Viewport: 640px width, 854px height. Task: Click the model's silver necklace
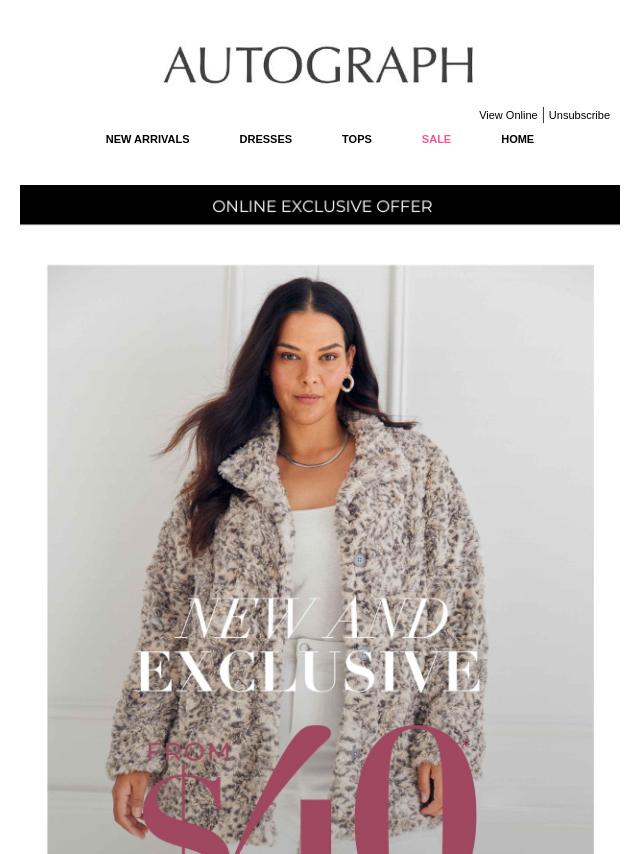(x=313, y=456)
